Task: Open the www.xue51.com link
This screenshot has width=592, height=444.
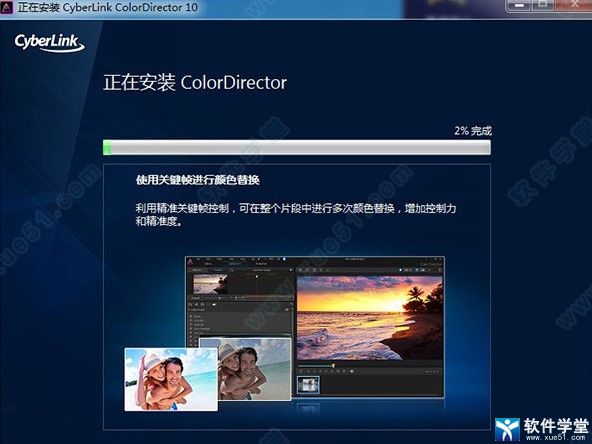Action: (555, 437)
